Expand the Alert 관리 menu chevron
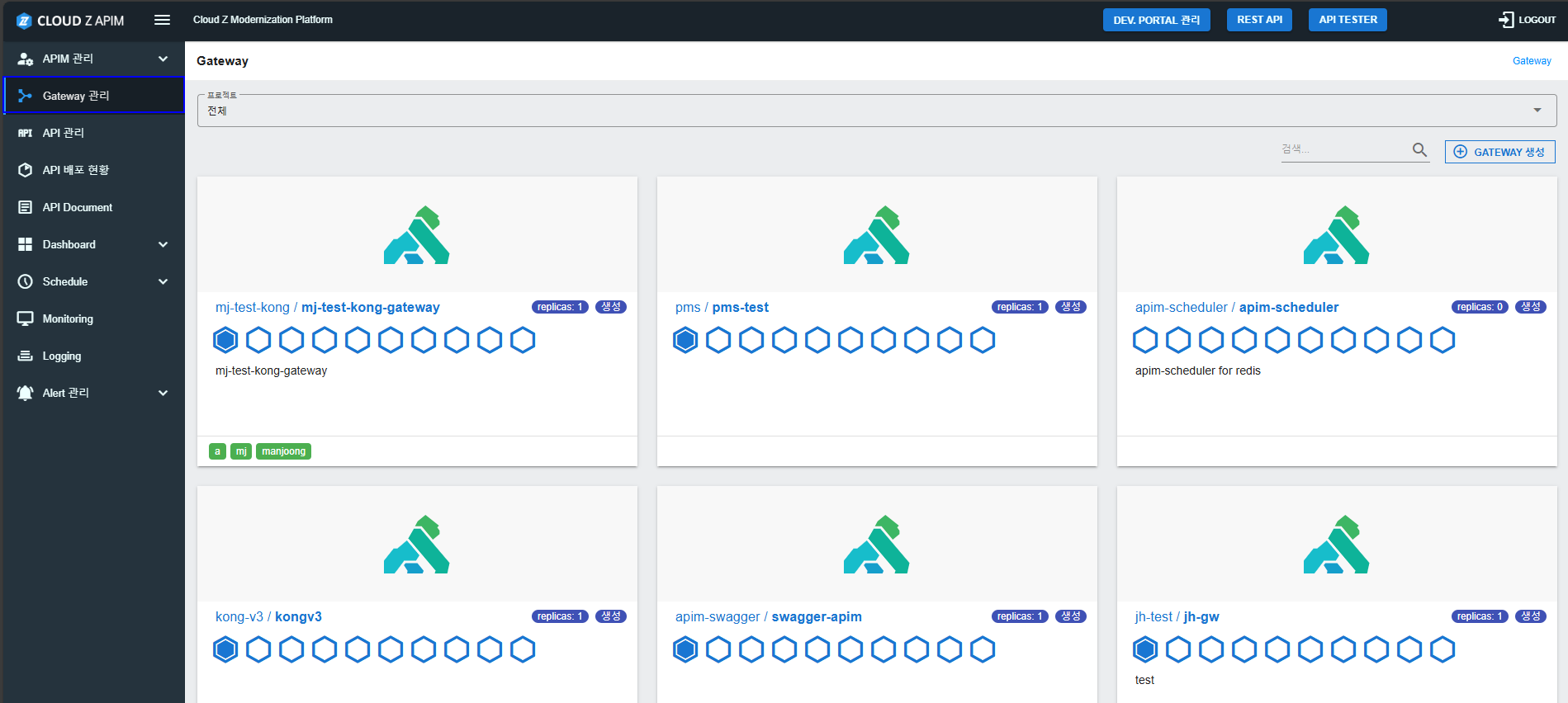This screenshot has height=703, width=1568. click(163, 393)
